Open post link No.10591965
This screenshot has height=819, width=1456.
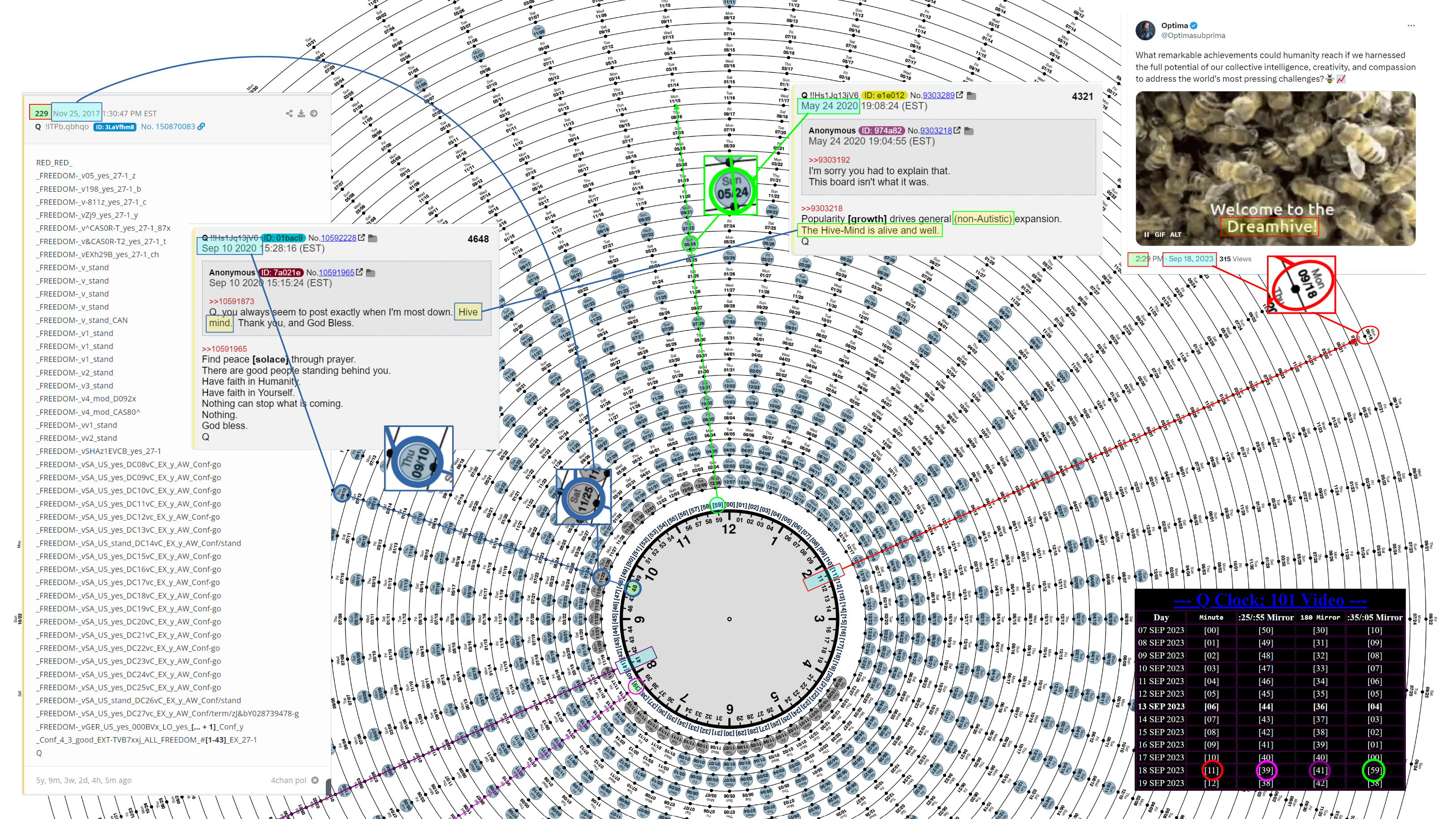click(x=336, y=272)
